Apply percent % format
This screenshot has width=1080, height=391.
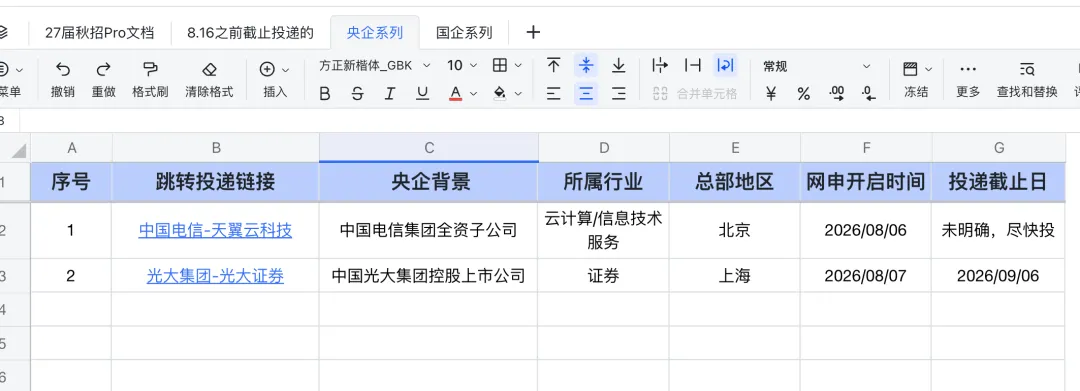pos(803,94)
